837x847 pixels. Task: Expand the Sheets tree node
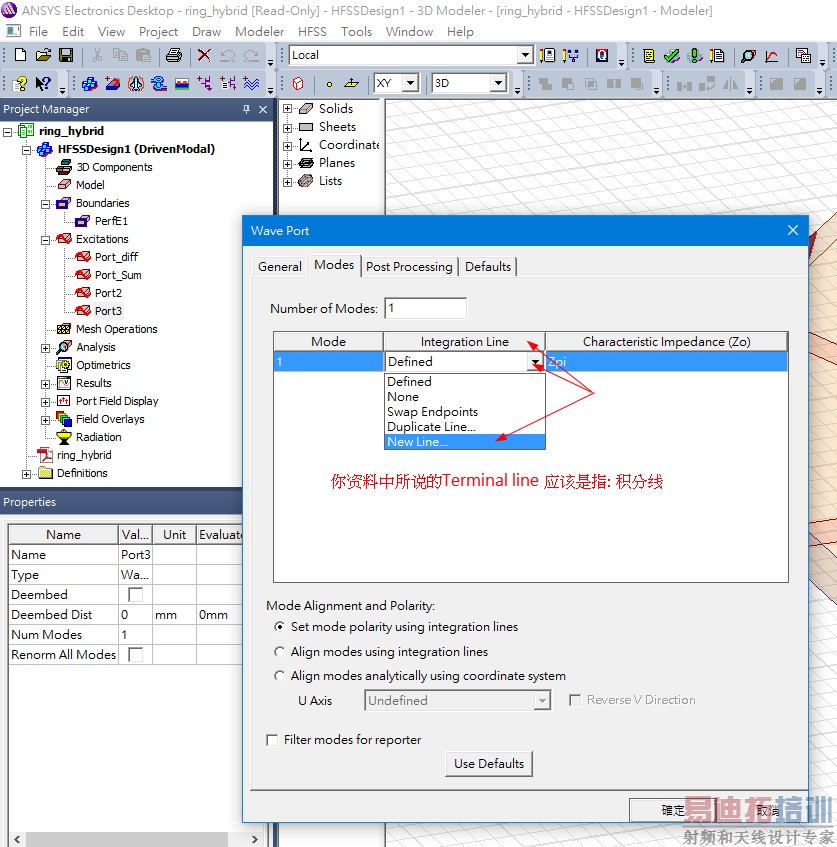pos(287,127)
